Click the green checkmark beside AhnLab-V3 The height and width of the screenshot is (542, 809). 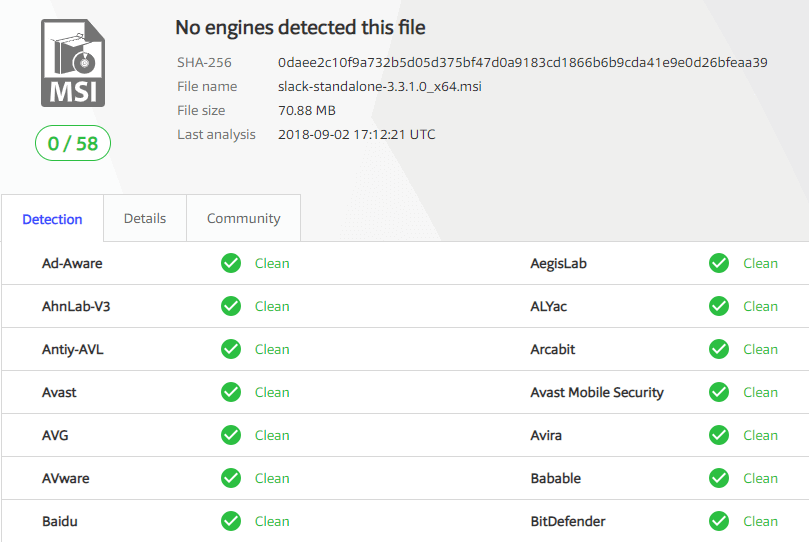(231, 306)
